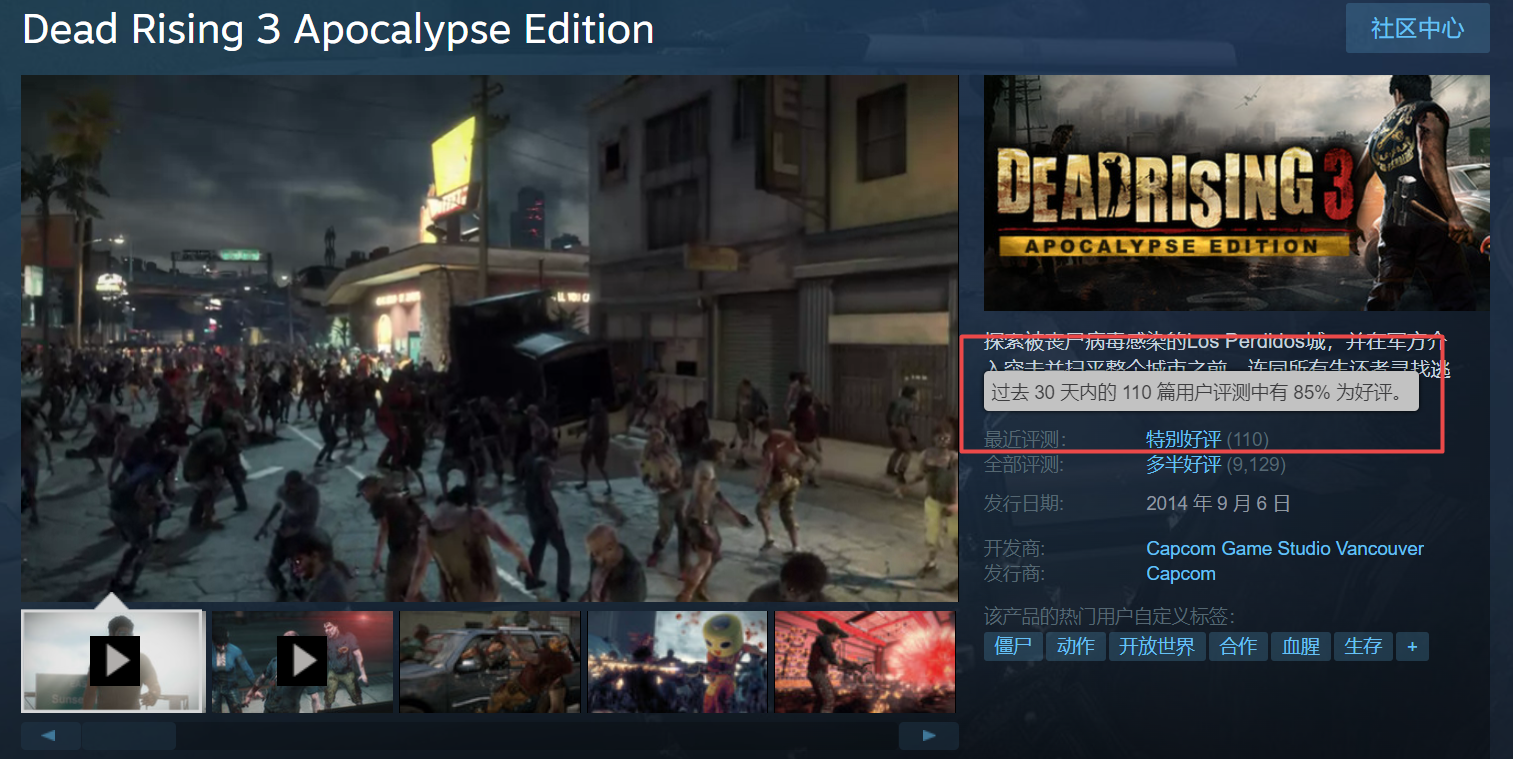Screen dimensions: 1513x759
Task: Click the right arrow of thumbnail scroller
Action: [928, 736]
